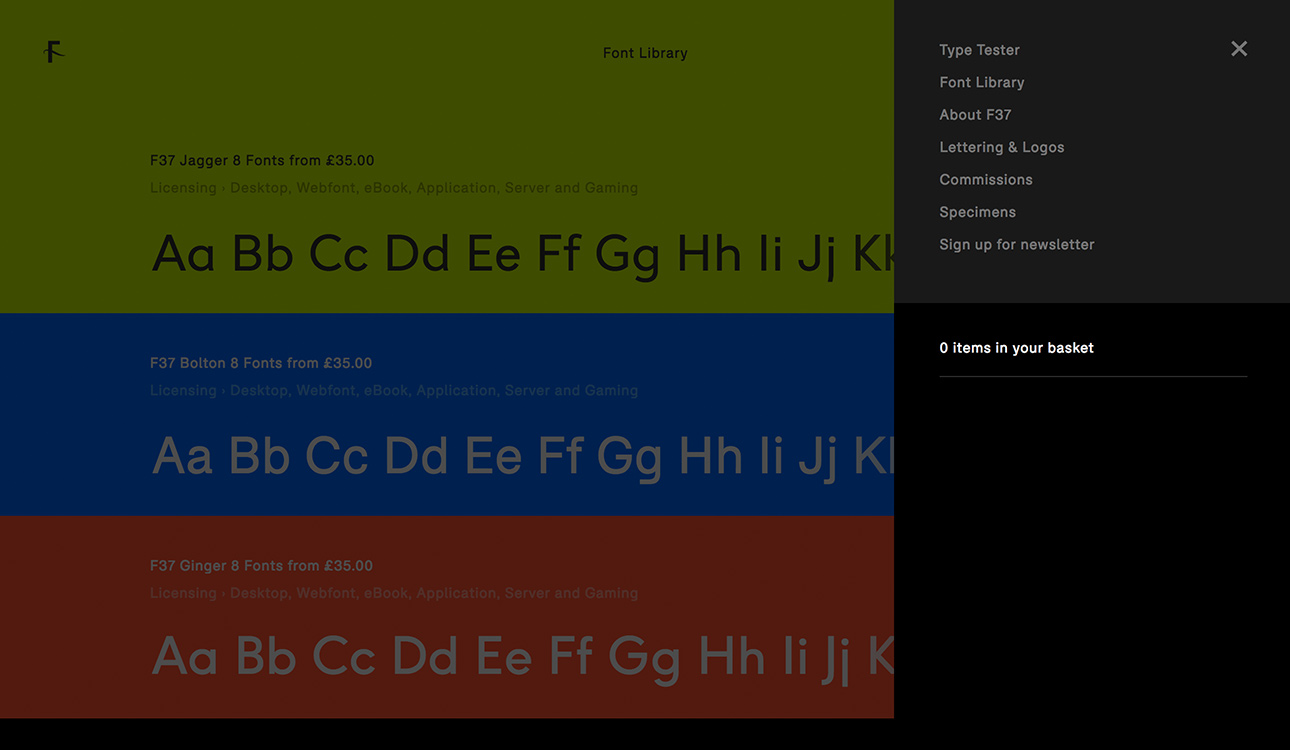Screen dimensions: 1290x750
Task: Open Commissions menu item
Action: pos(985,180)
